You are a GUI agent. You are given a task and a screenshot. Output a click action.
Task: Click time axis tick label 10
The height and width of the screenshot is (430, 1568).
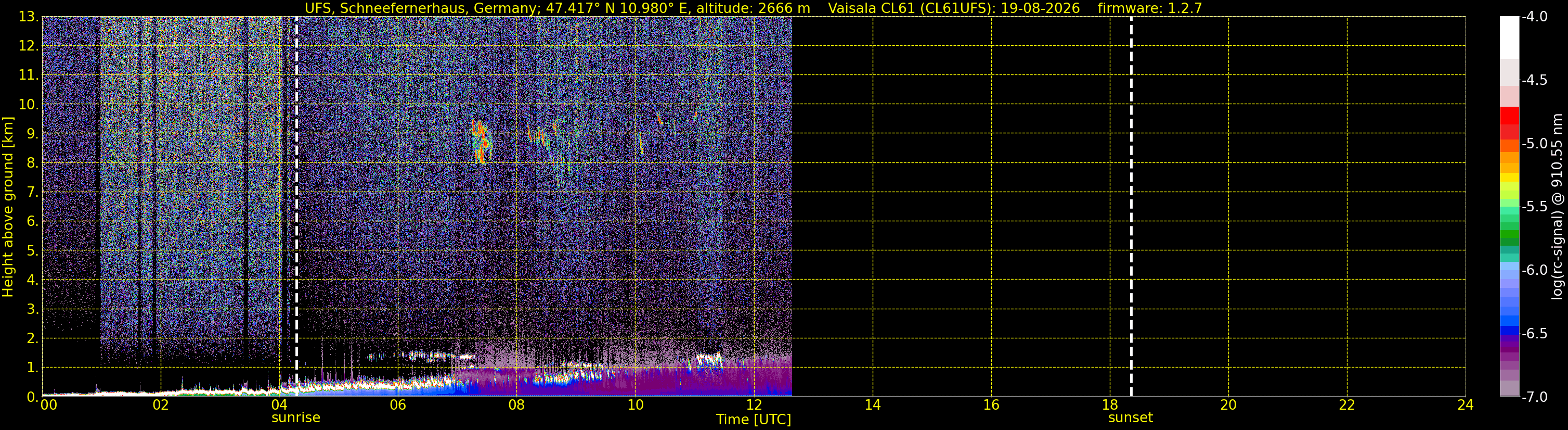pos(635,405)
